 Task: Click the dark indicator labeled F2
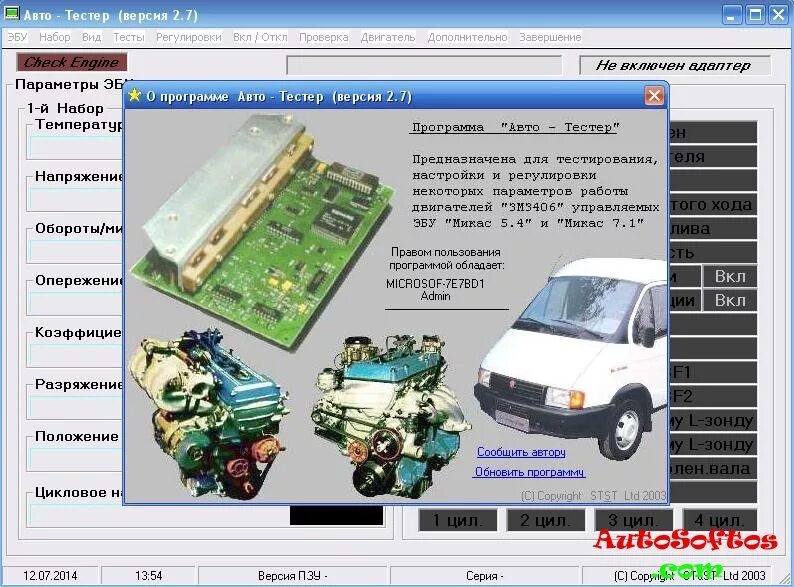(x=713, y=396)
